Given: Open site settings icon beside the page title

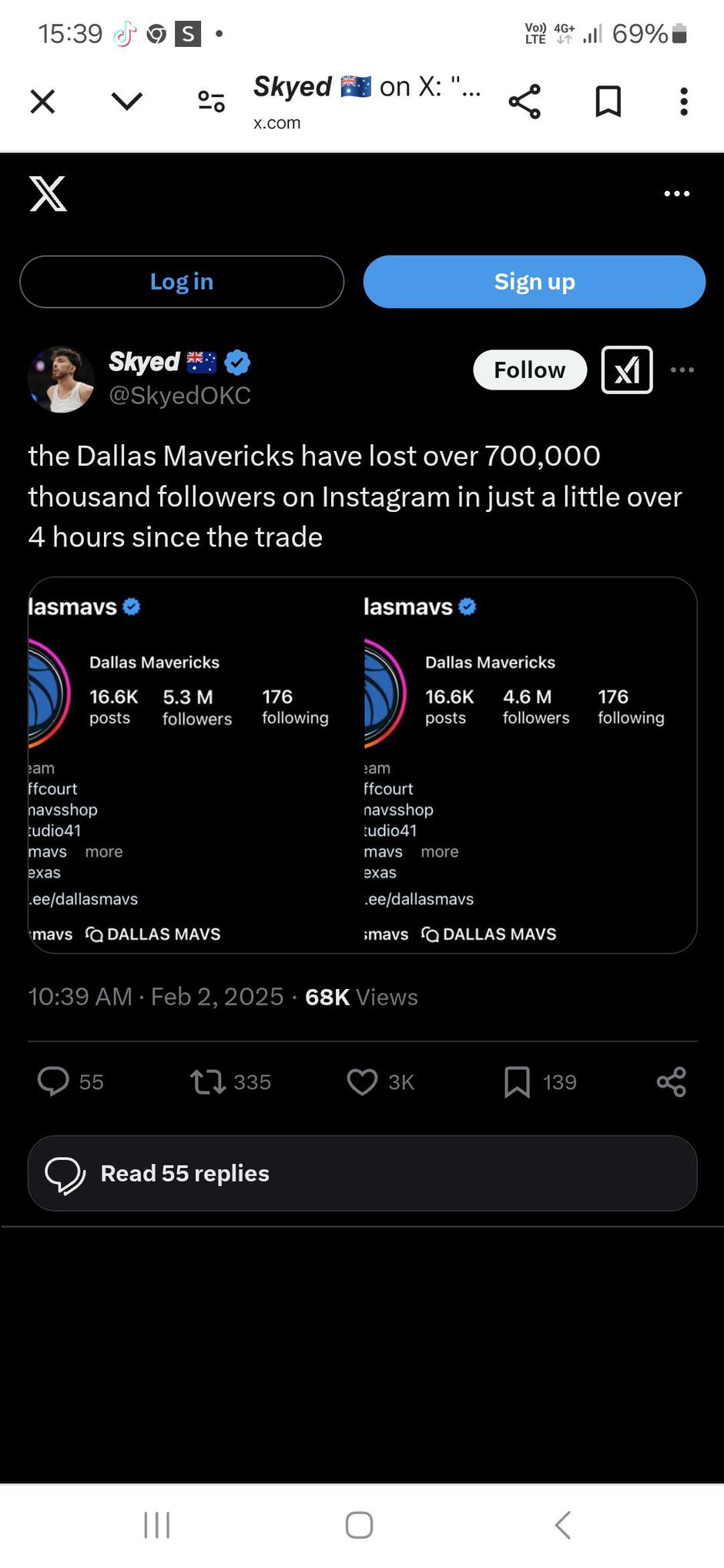Looking at the screenshot, I should click(211, 102).
